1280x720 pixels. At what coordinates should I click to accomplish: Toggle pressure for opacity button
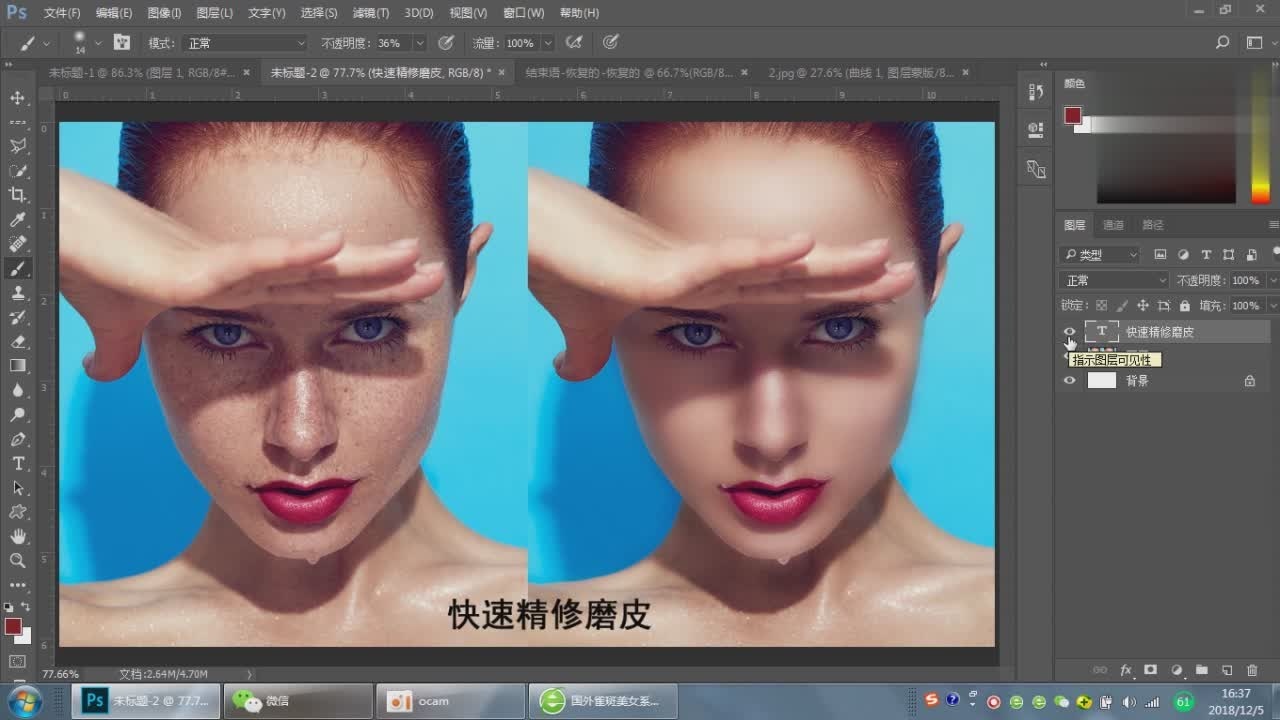(446, 43)
